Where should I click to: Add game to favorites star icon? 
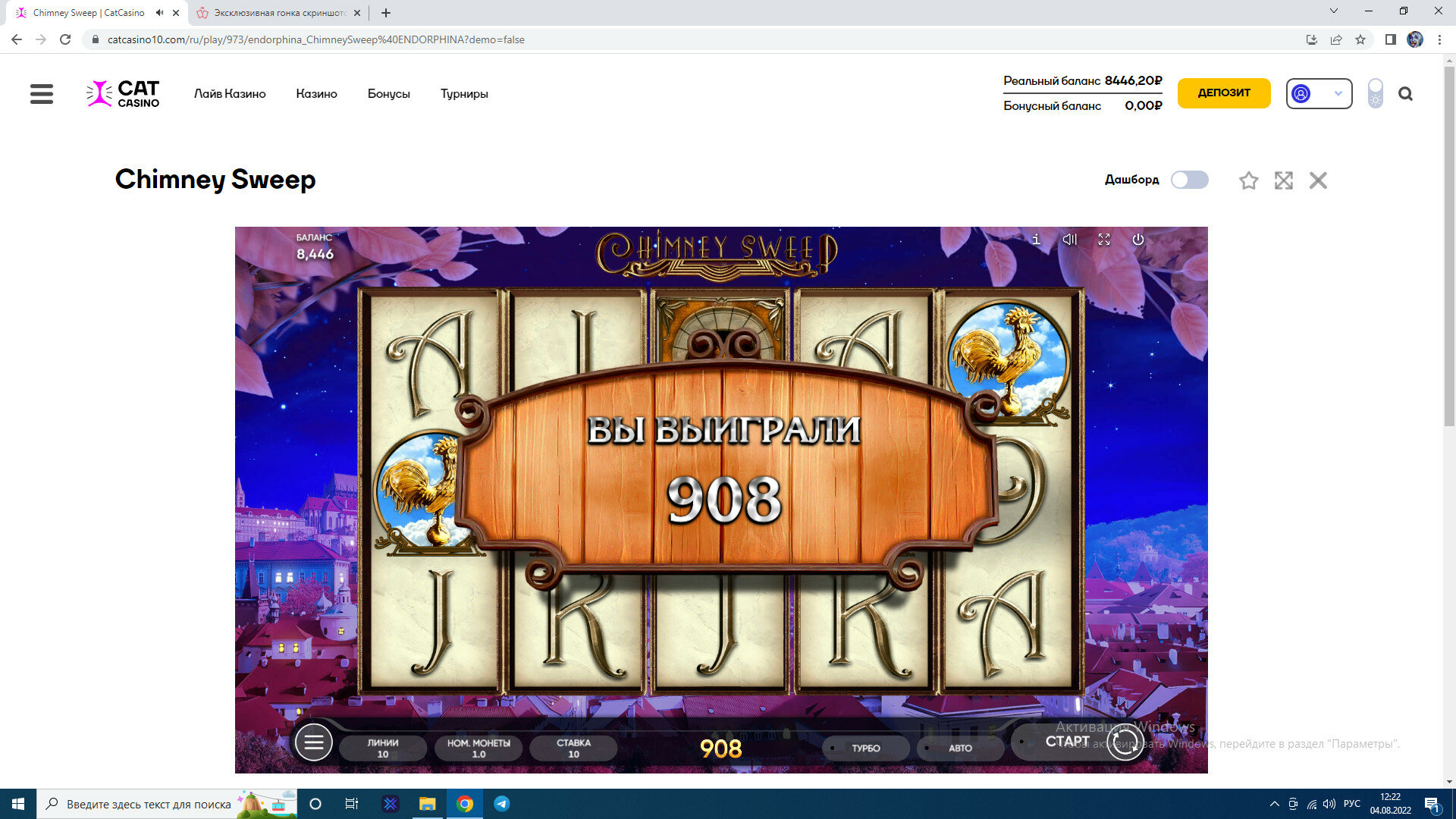1248,180
